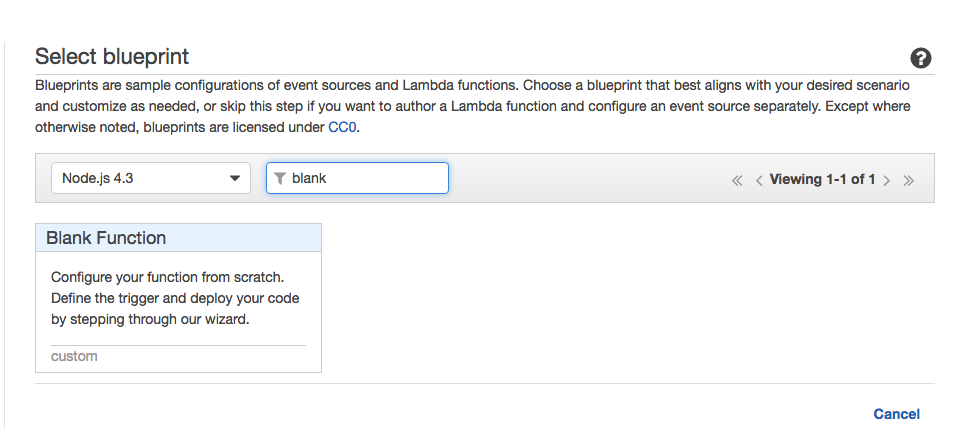Go to previous blueprints page
Viewport: 959px width, 430px height.
click(759, 181)
